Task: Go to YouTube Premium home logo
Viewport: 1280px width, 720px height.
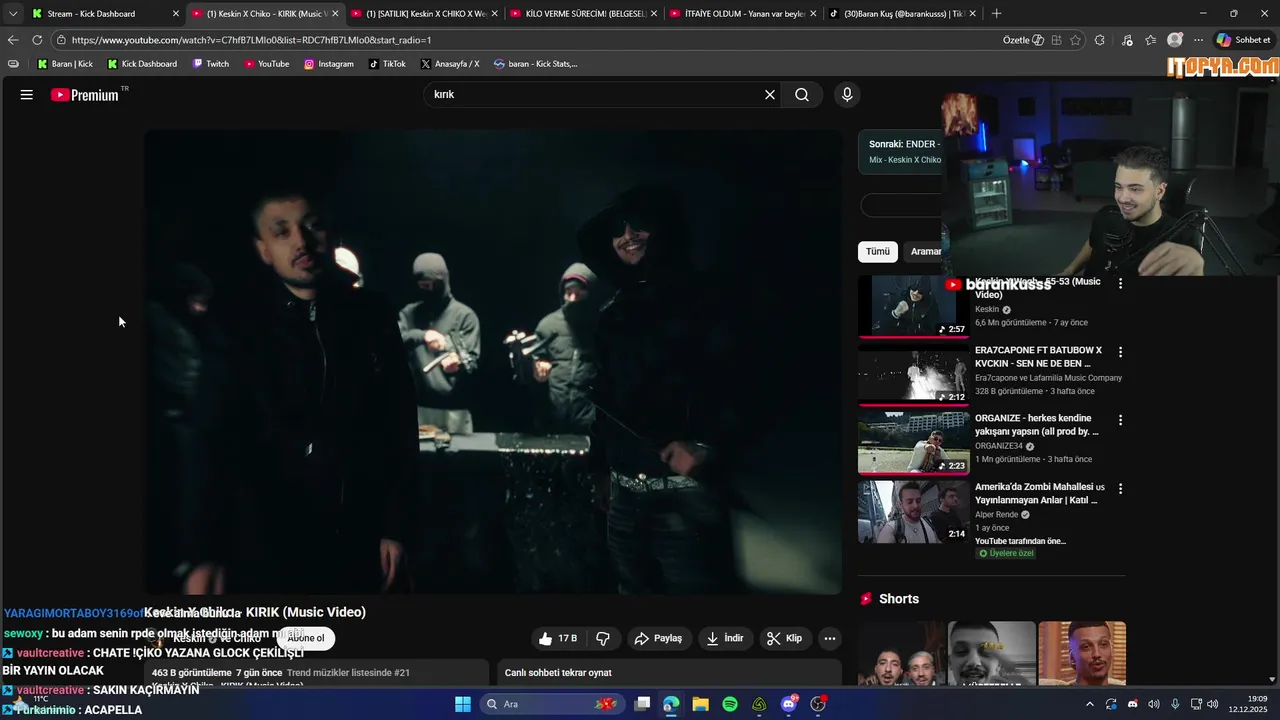Action: point(85,95)
